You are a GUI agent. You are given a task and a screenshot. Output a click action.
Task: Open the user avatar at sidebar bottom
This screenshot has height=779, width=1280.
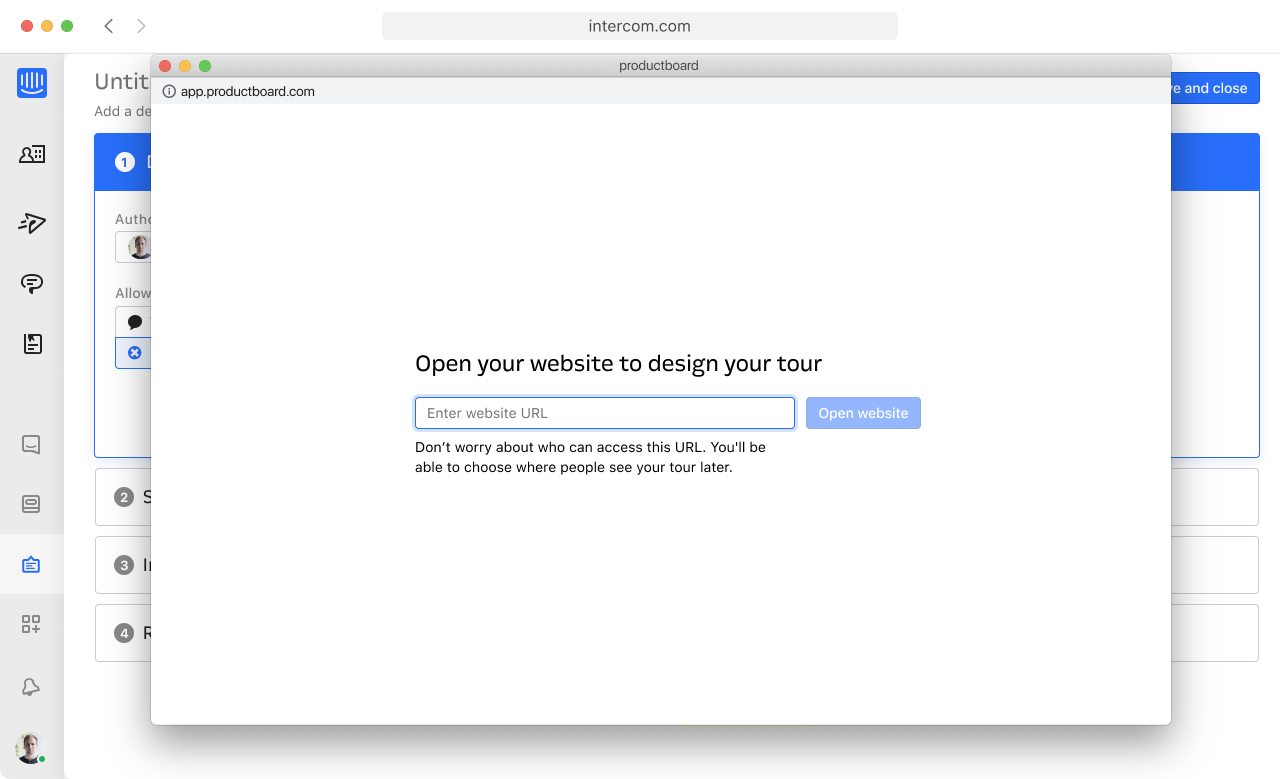coord(30,748)
